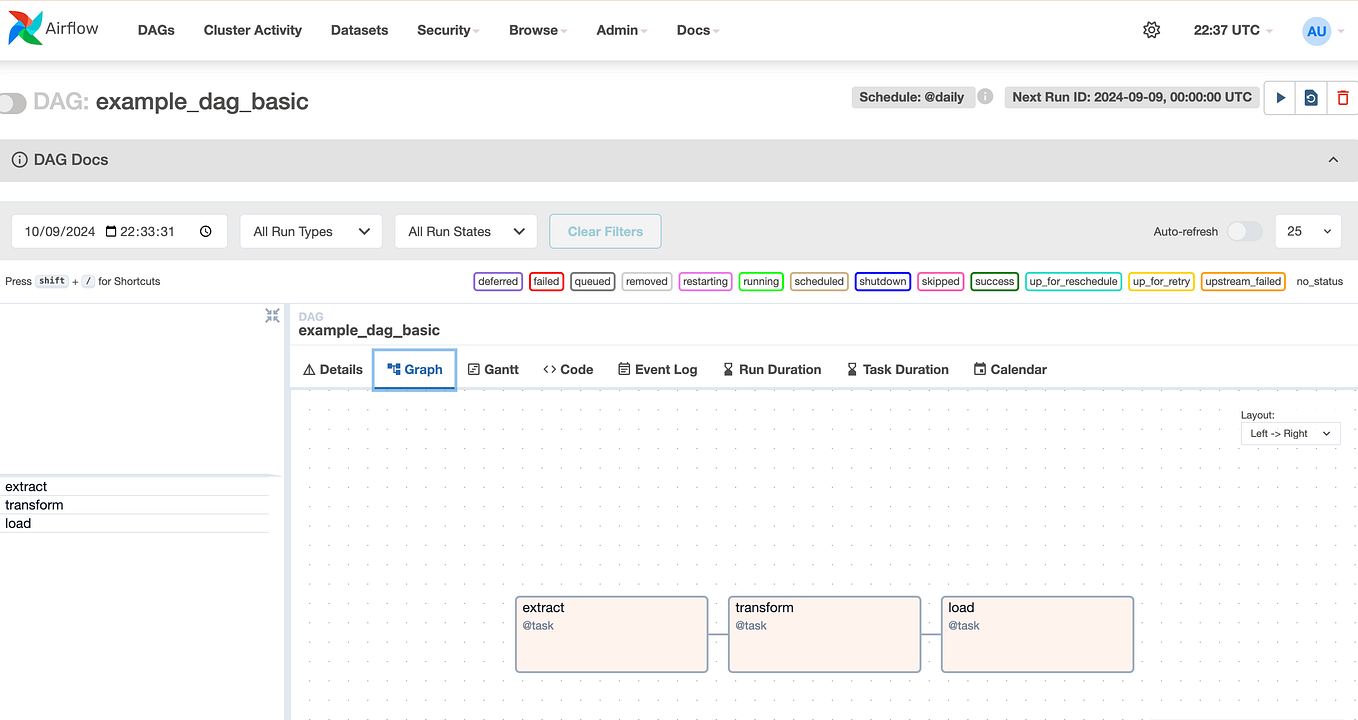Click the Airflow pinwheel logo
This screenshot has height=720, width=1358.
tap(24, 29)
